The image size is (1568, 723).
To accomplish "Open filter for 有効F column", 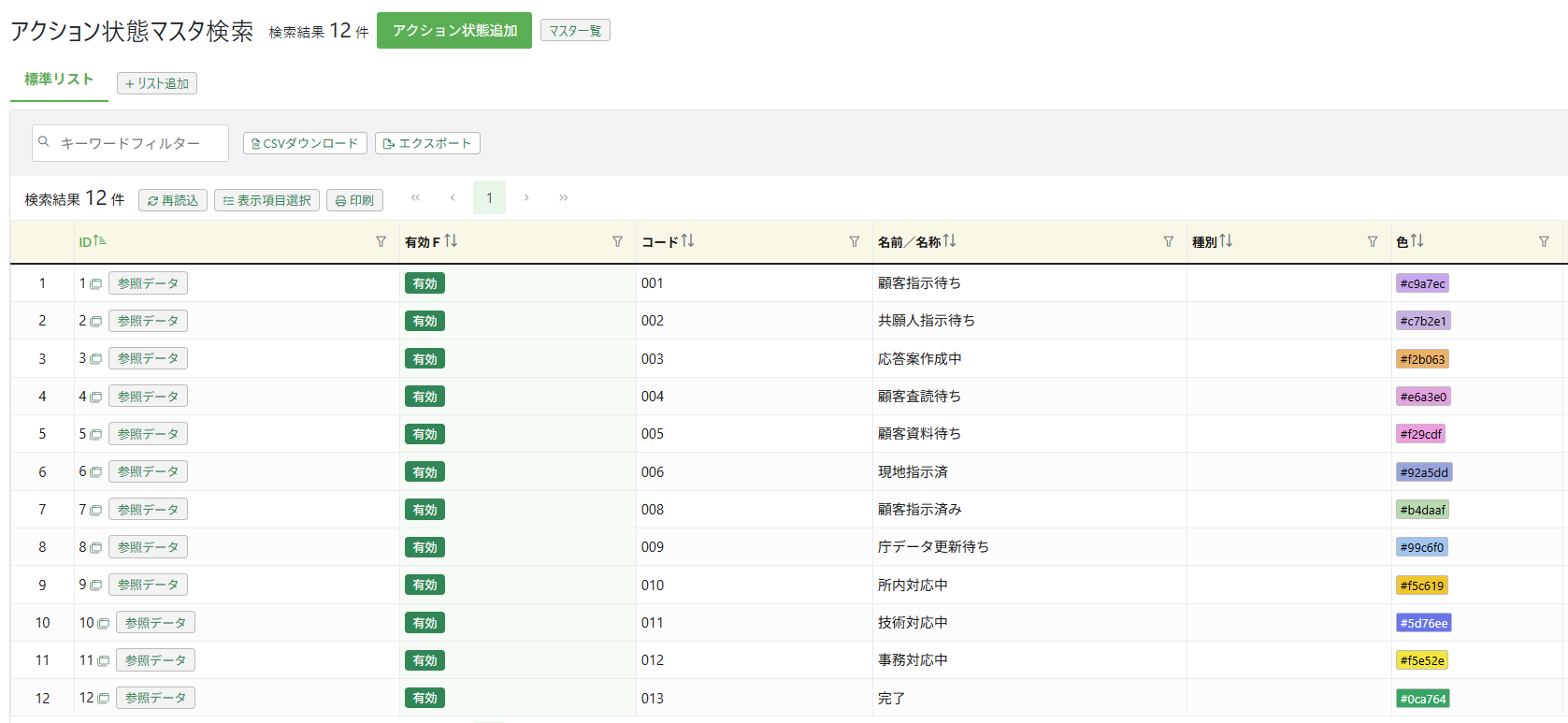I will [x=617, y=241].
